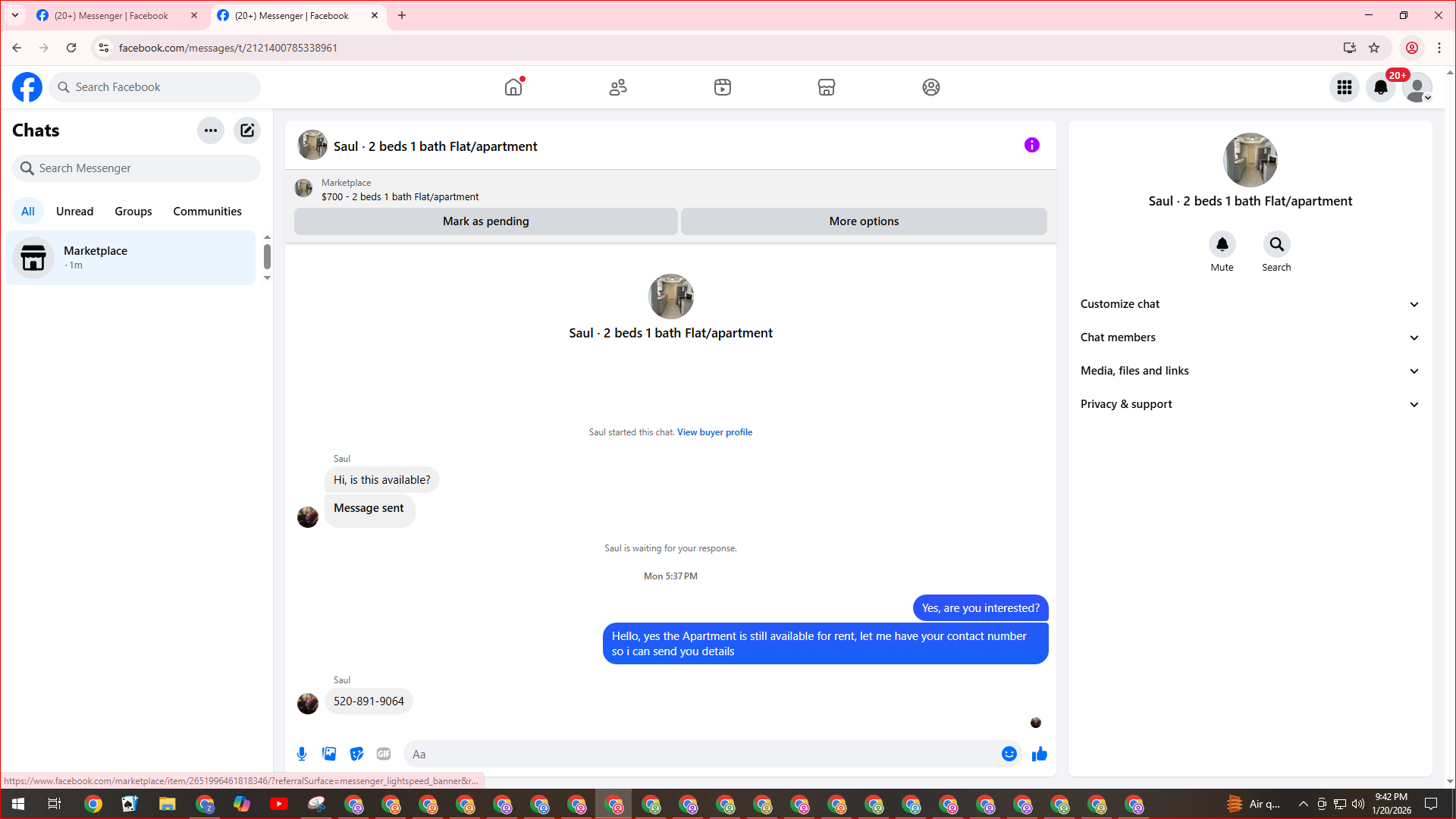Click Mark as pending button
This screenshot has height=819, width=1456.
486,221
